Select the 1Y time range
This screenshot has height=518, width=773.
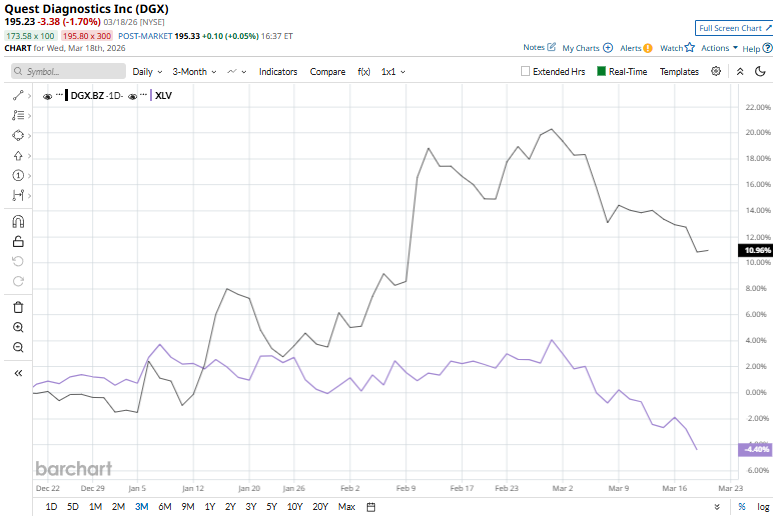coord(209,507)
